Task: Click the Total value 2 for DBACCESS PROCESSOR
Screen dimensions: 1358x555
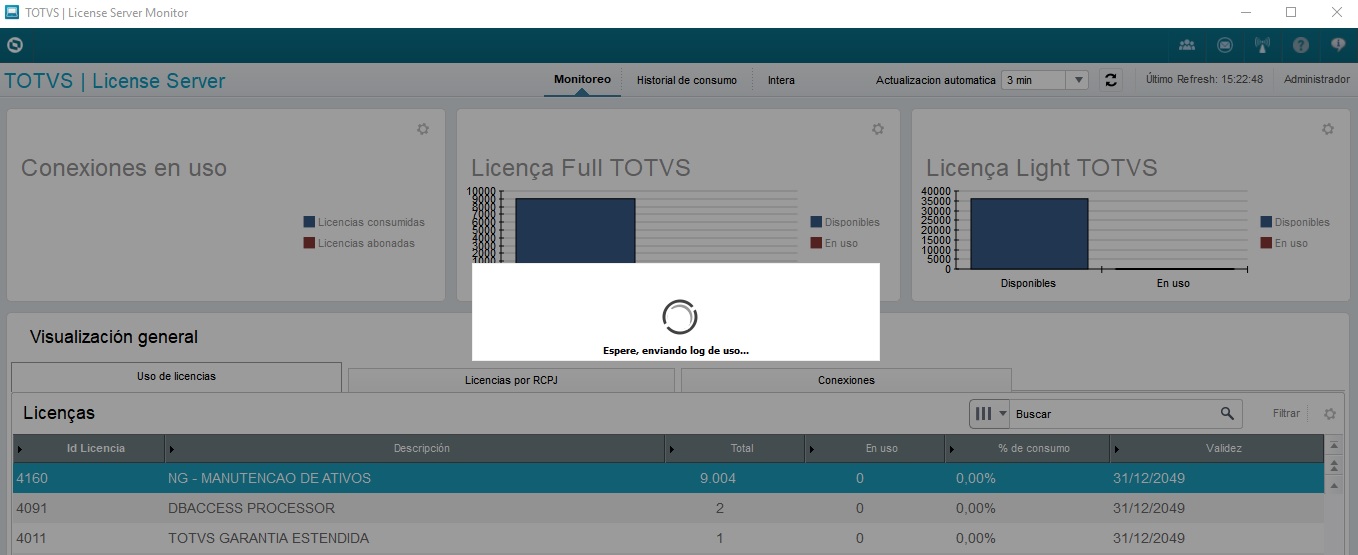Action: click(x=720, y=508)
